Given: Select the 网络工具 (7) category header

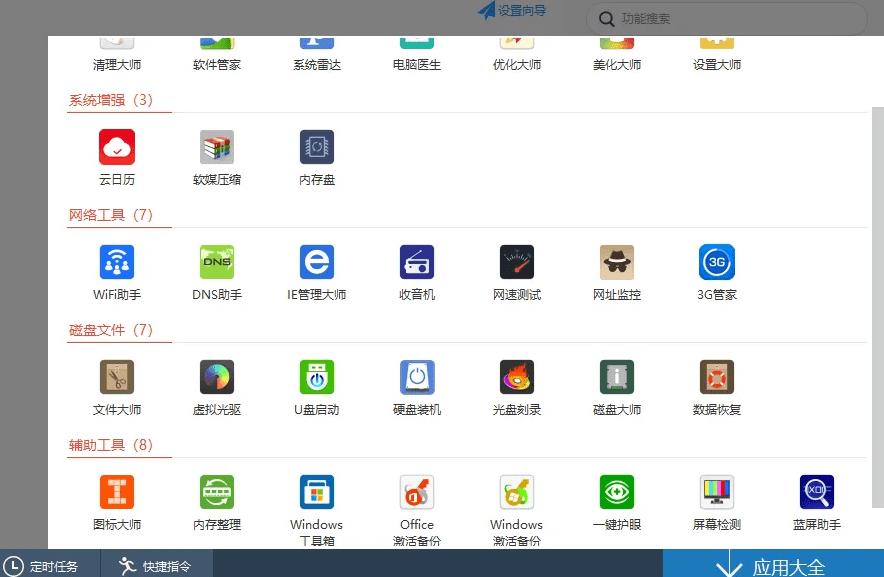Looking at the screenshot, I should [x=110, y=215].
